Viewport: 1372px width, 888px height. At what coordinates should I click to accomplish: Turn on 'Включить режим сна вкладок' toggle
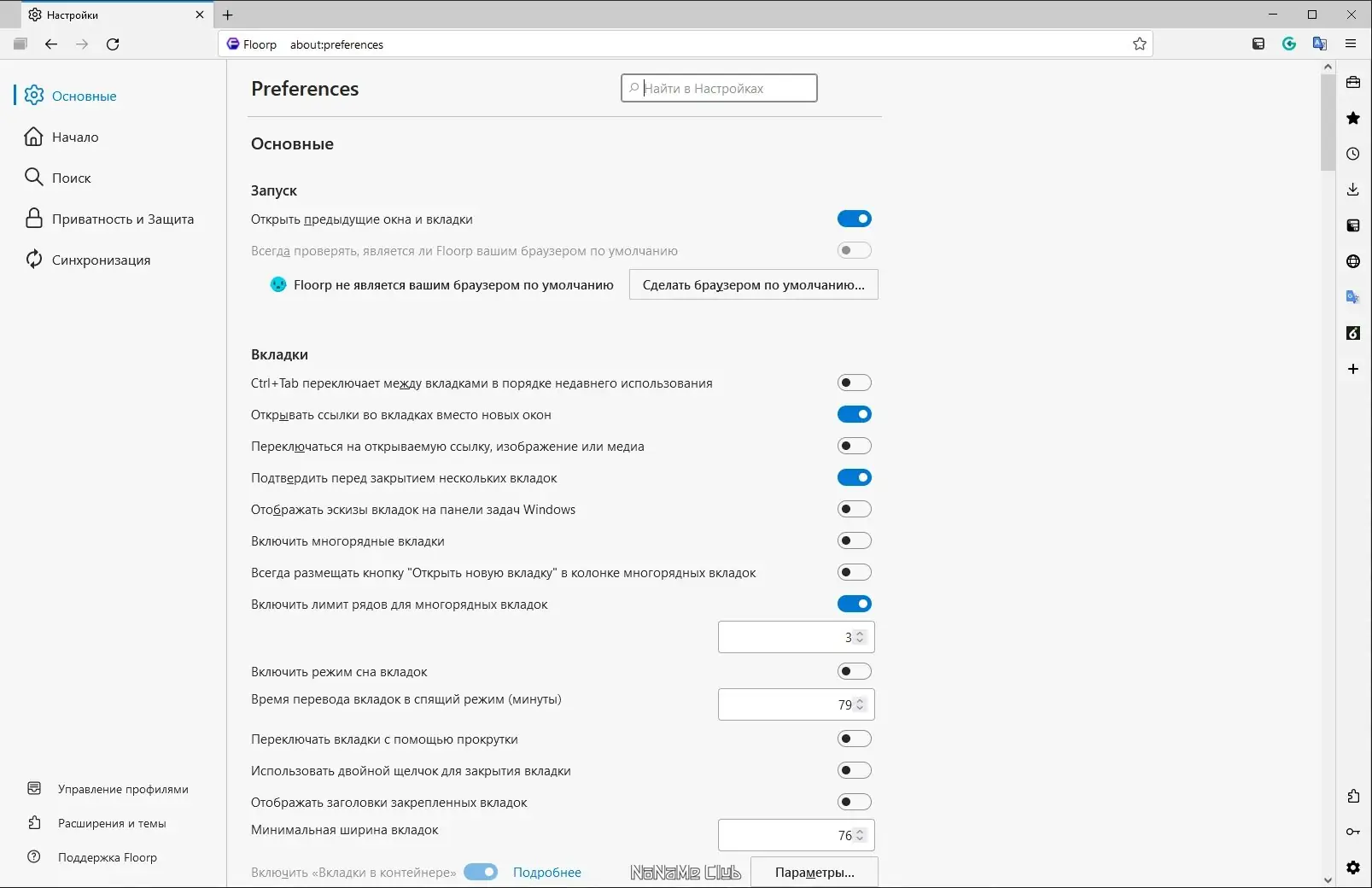854,672
